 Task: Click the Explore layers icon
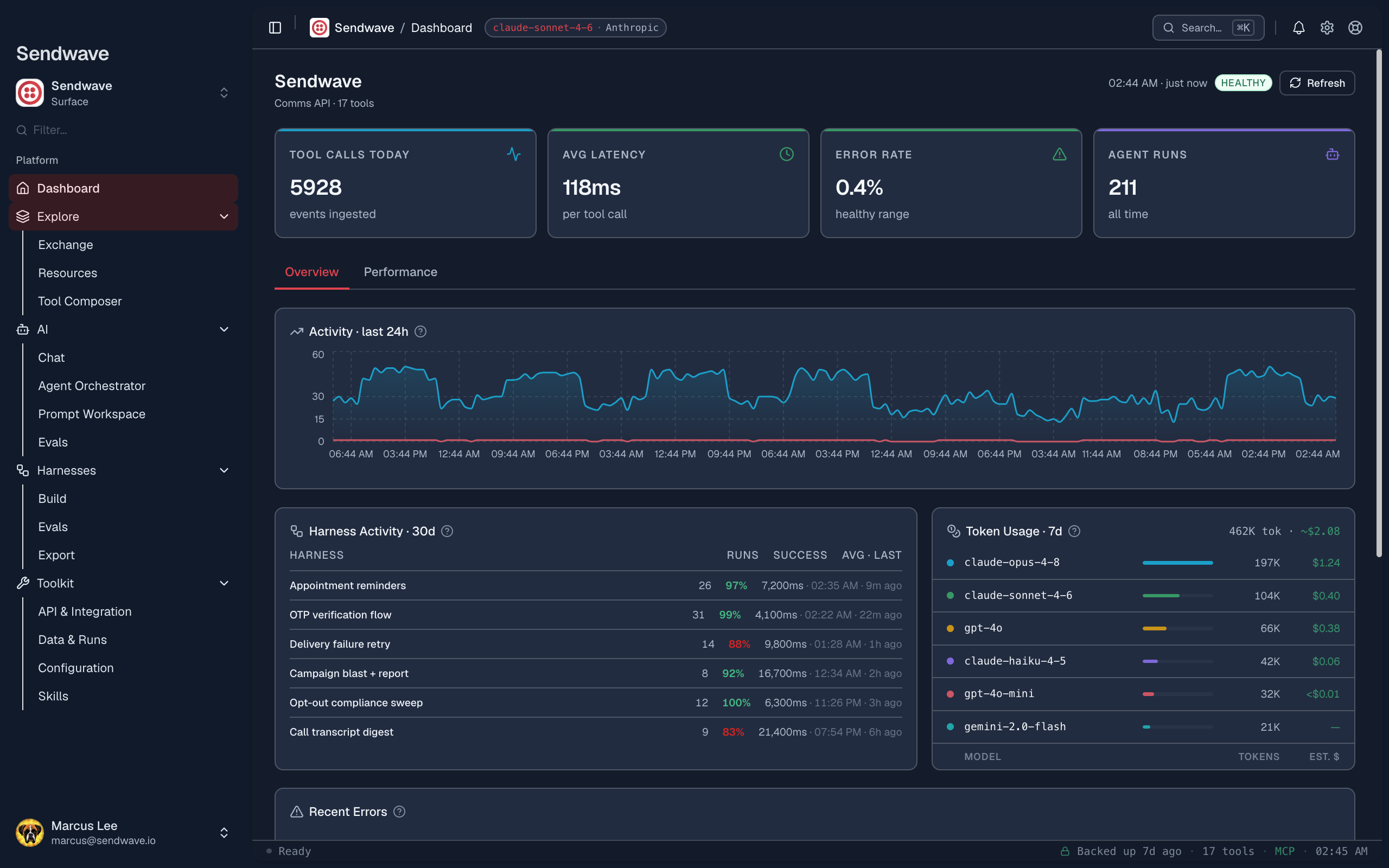(x=23, y=216)
